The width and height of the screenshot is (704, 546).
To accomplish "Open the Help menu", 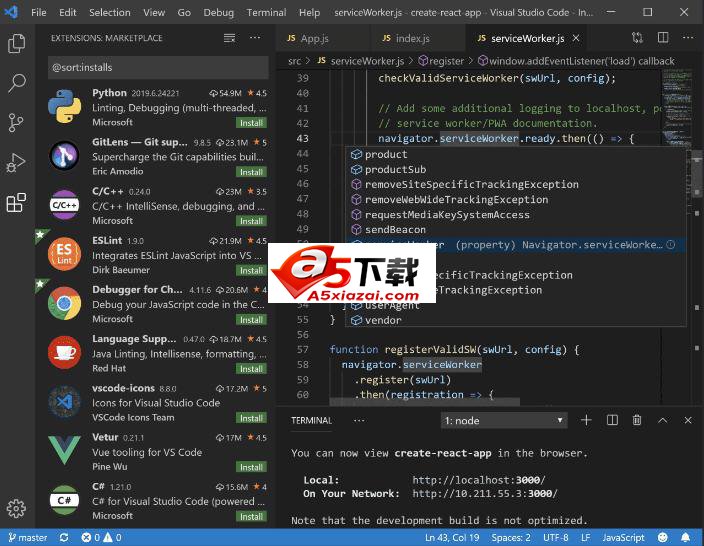I will pos(309,12).
